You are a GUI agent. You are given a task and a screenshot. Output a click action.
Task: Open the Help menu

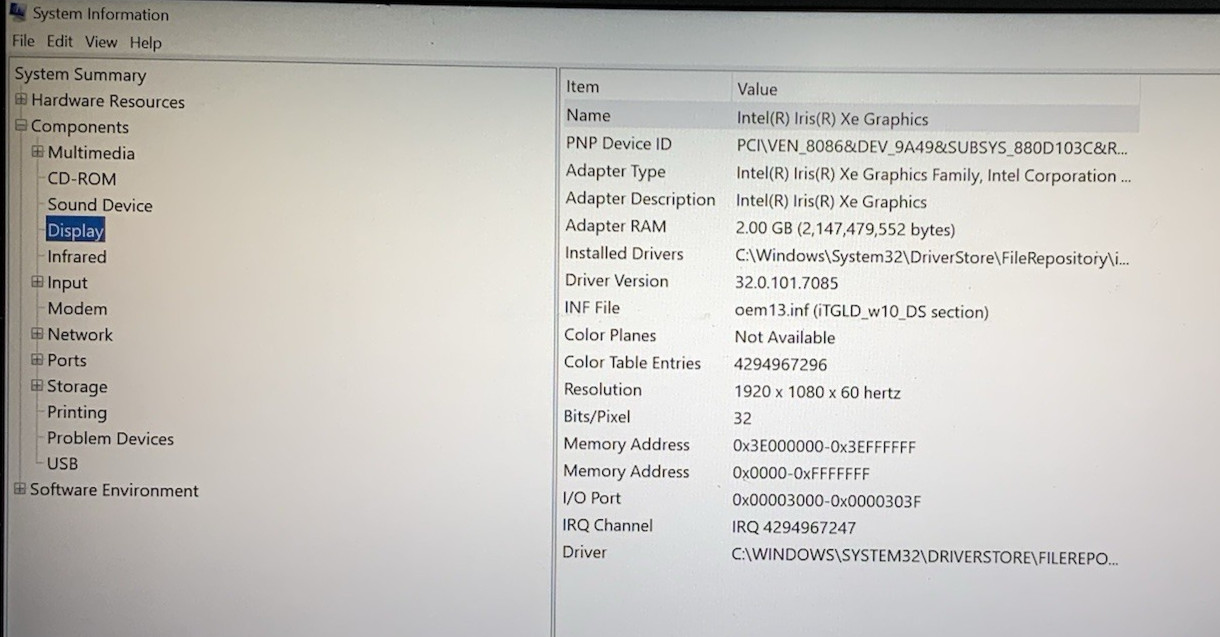point(145,43)
